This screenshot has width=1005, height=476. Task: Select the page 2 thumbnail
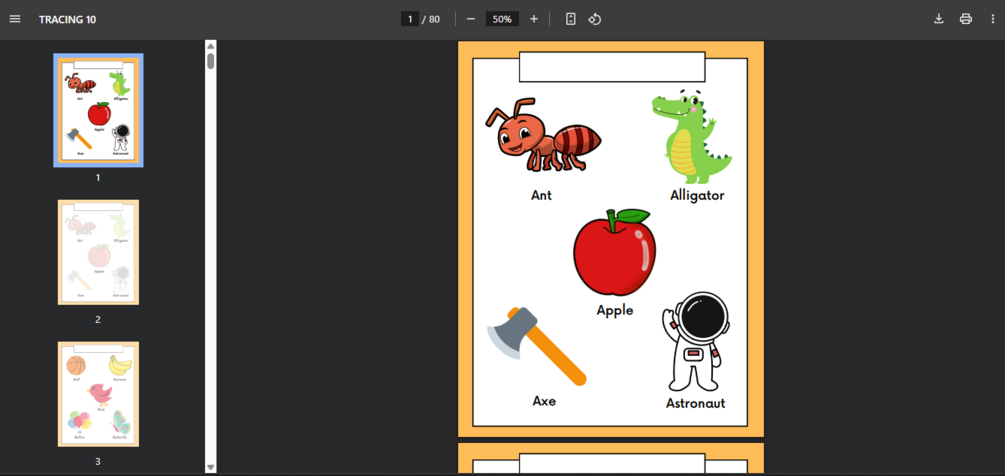click(98, 252)
